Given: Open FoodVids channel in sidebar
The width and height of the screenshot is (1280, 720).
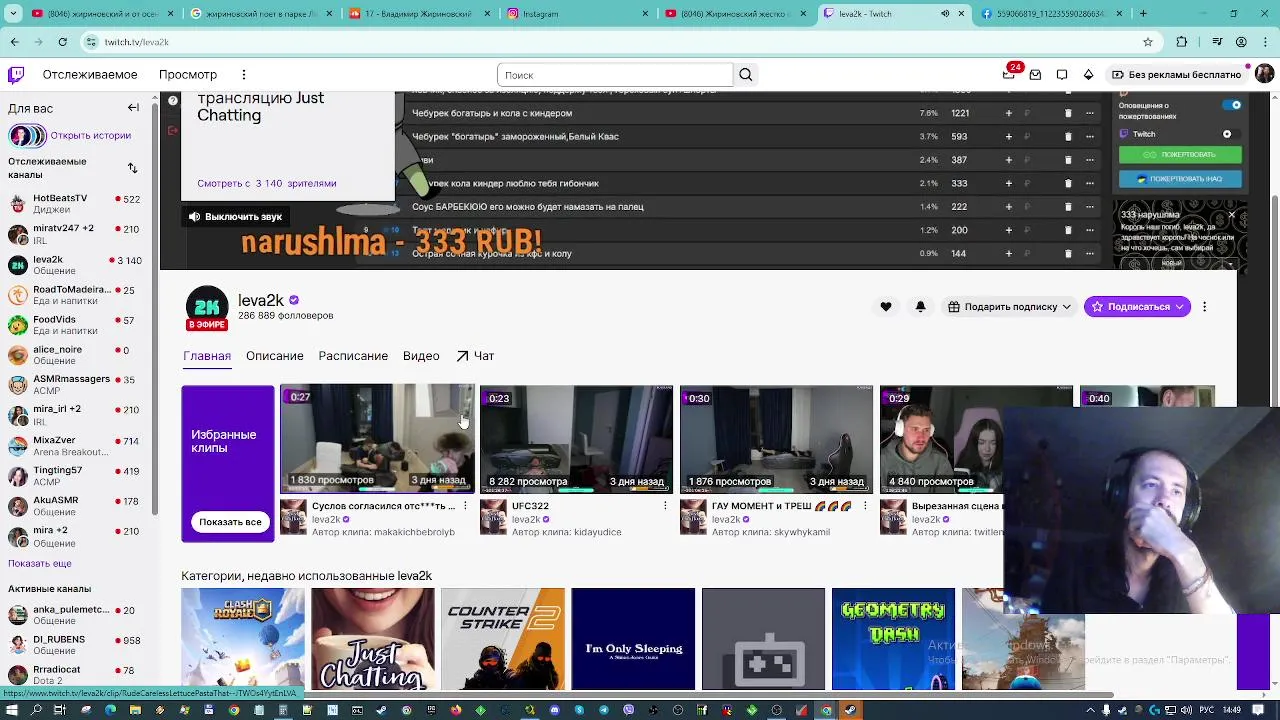Looking at the screenshot, I should point(75,325).
